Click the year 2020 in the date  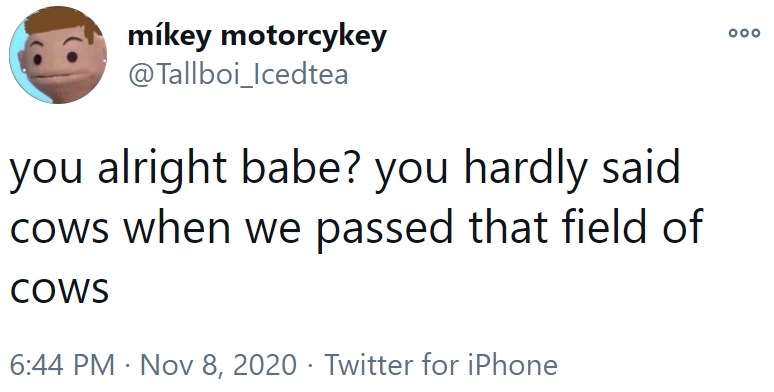(x=264, y=365)
